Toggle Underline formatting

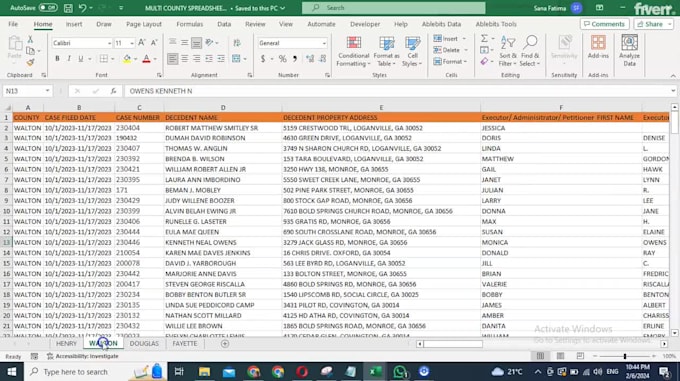pyautogui.click(x=81, y=59)
